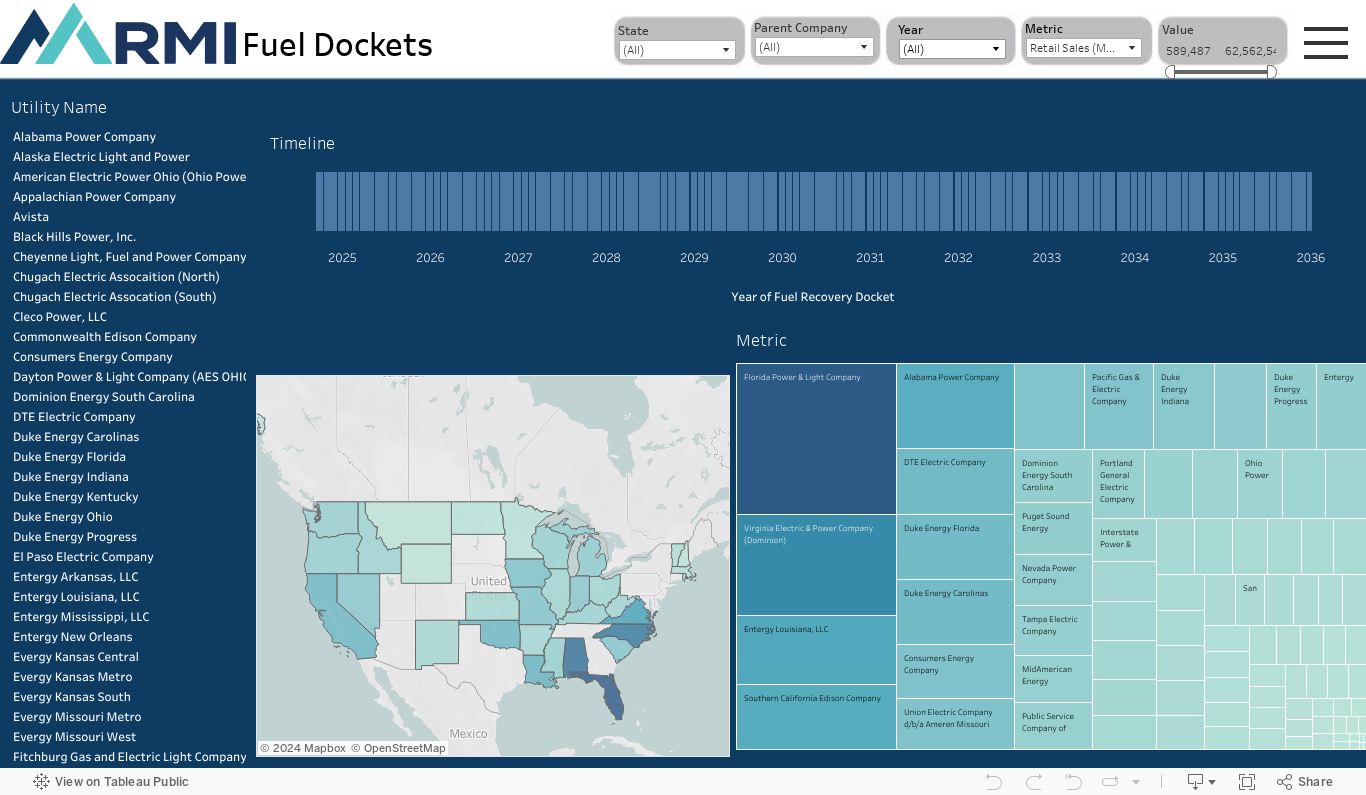Click the minimum value field 589,487
Screen dimensions: 1366x795
click(x=1188, y=51)
